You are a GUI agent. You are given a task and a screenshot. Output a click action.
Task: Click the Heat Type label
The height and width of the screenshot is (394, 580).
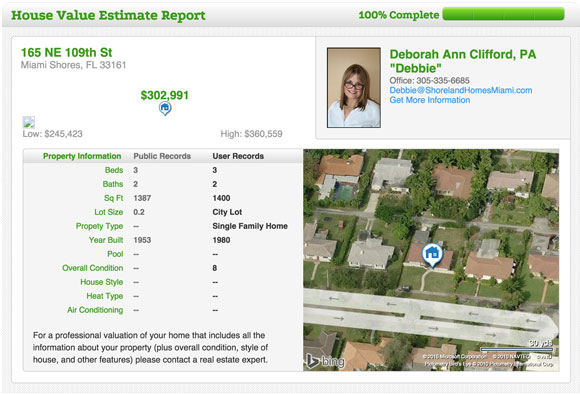pos(105,296)
